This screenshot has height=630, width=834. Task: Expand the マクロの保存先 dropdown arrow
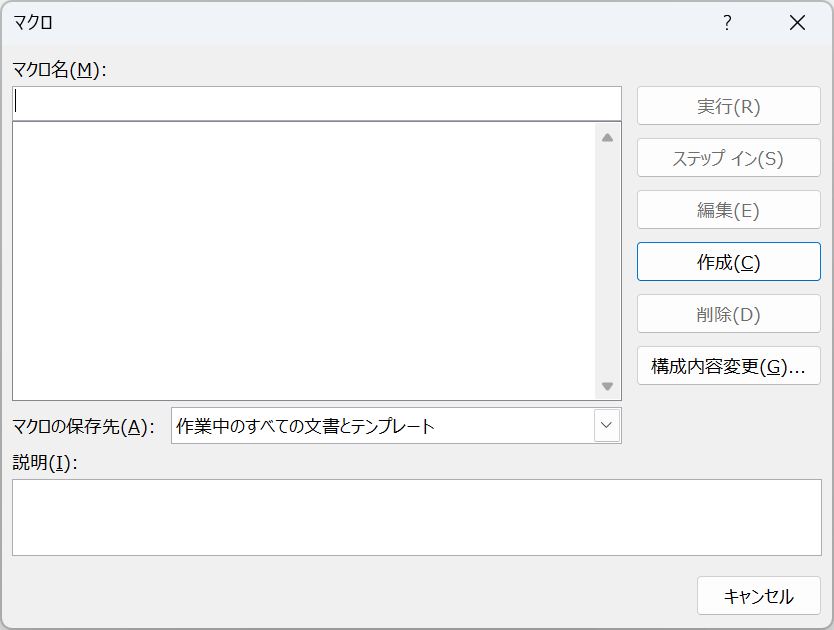[606, 426]
